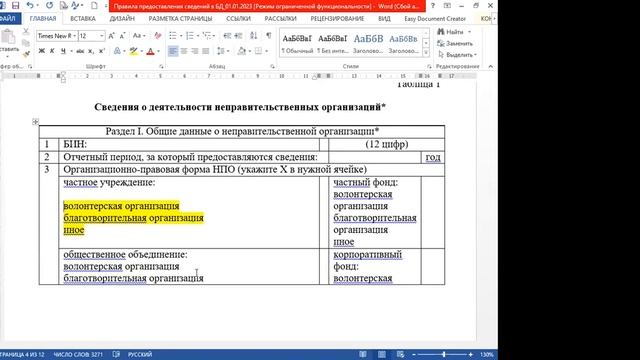Open Font dialog launcher
640x360 pixels.
coord(161,66)
